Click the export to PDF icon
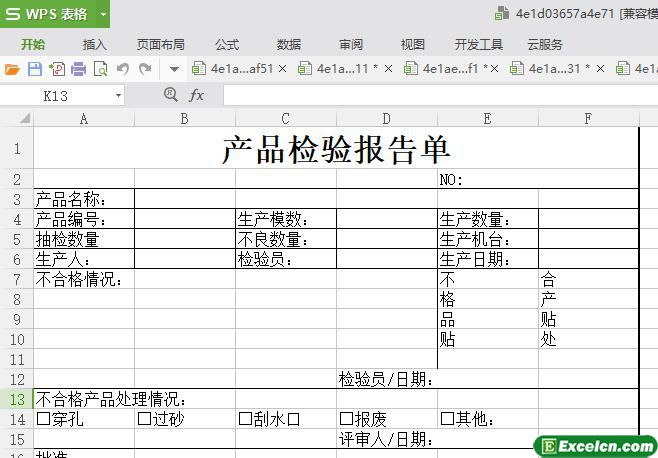The image size is (658, 458). tap(57, 69)
